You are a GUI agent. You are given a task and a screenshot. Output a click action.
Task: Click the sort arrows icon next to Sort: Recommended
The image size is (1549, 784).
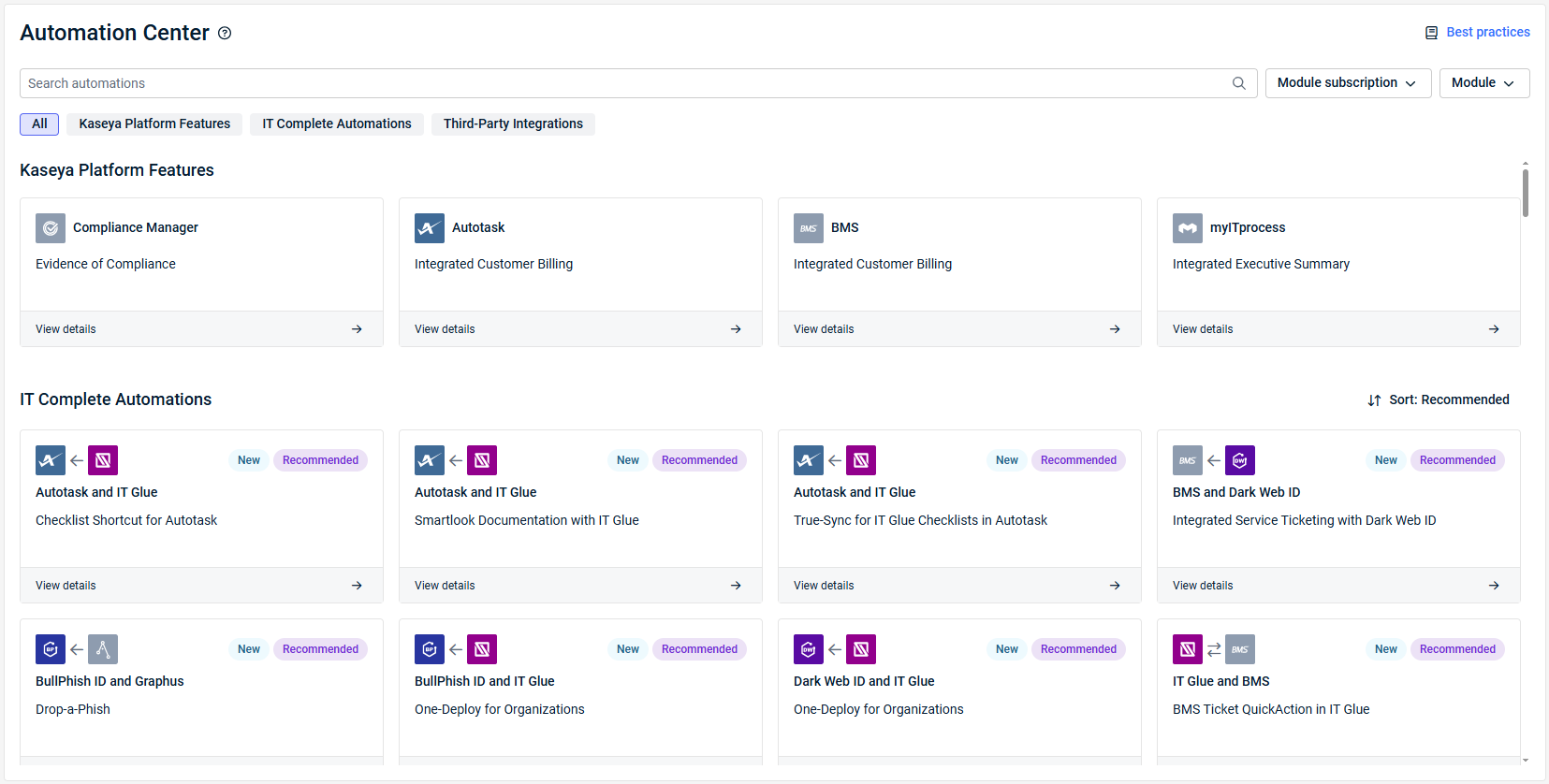(1374, 400)
